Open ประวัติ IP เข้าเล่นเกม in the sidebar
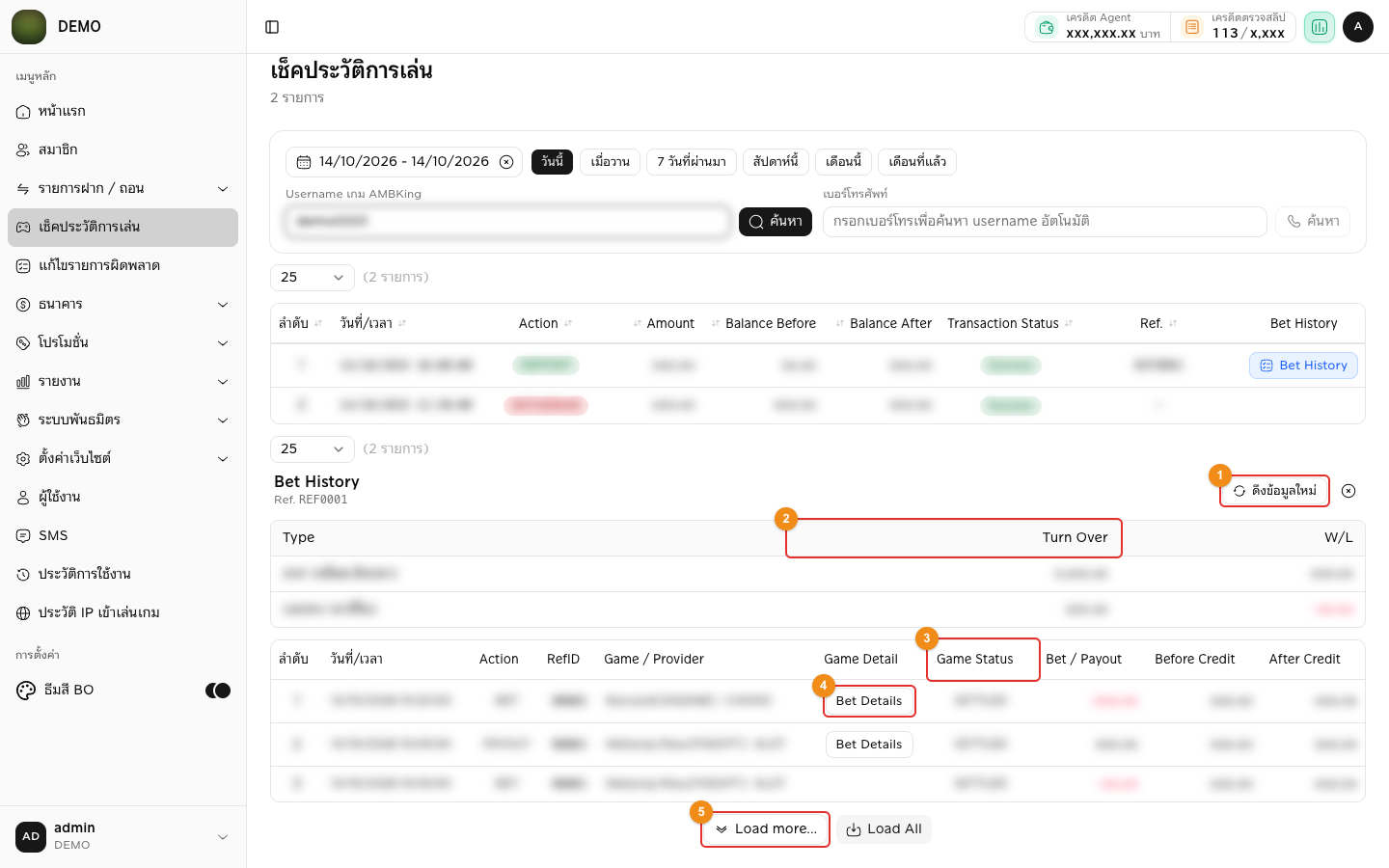 pyautogui.click(x=123, y=613)
